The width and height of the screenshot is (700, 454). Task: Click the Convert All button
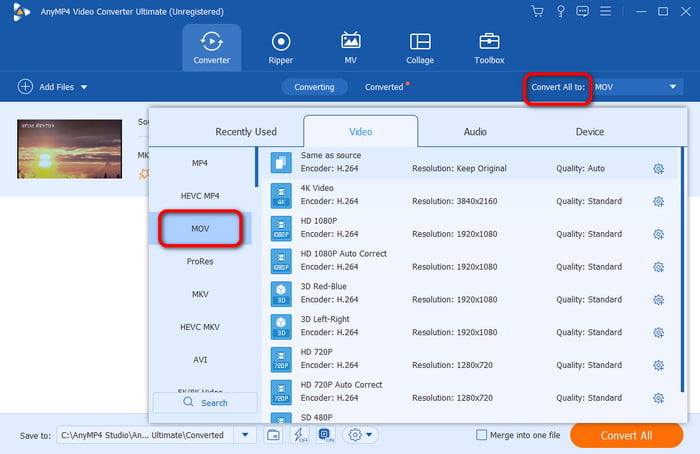pyautogui.click(x=626, y=435)
